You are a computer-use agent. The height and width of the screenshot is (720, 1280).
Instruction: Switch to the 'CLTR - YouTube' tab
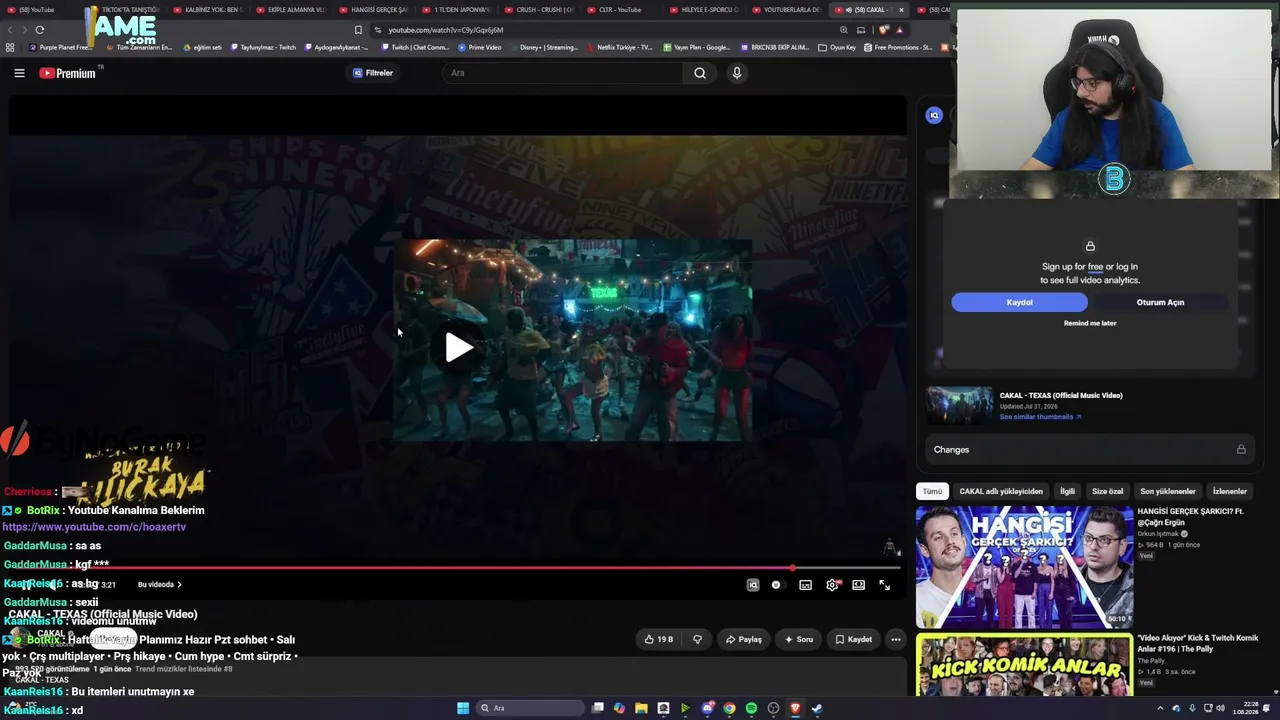click(620, 10)
